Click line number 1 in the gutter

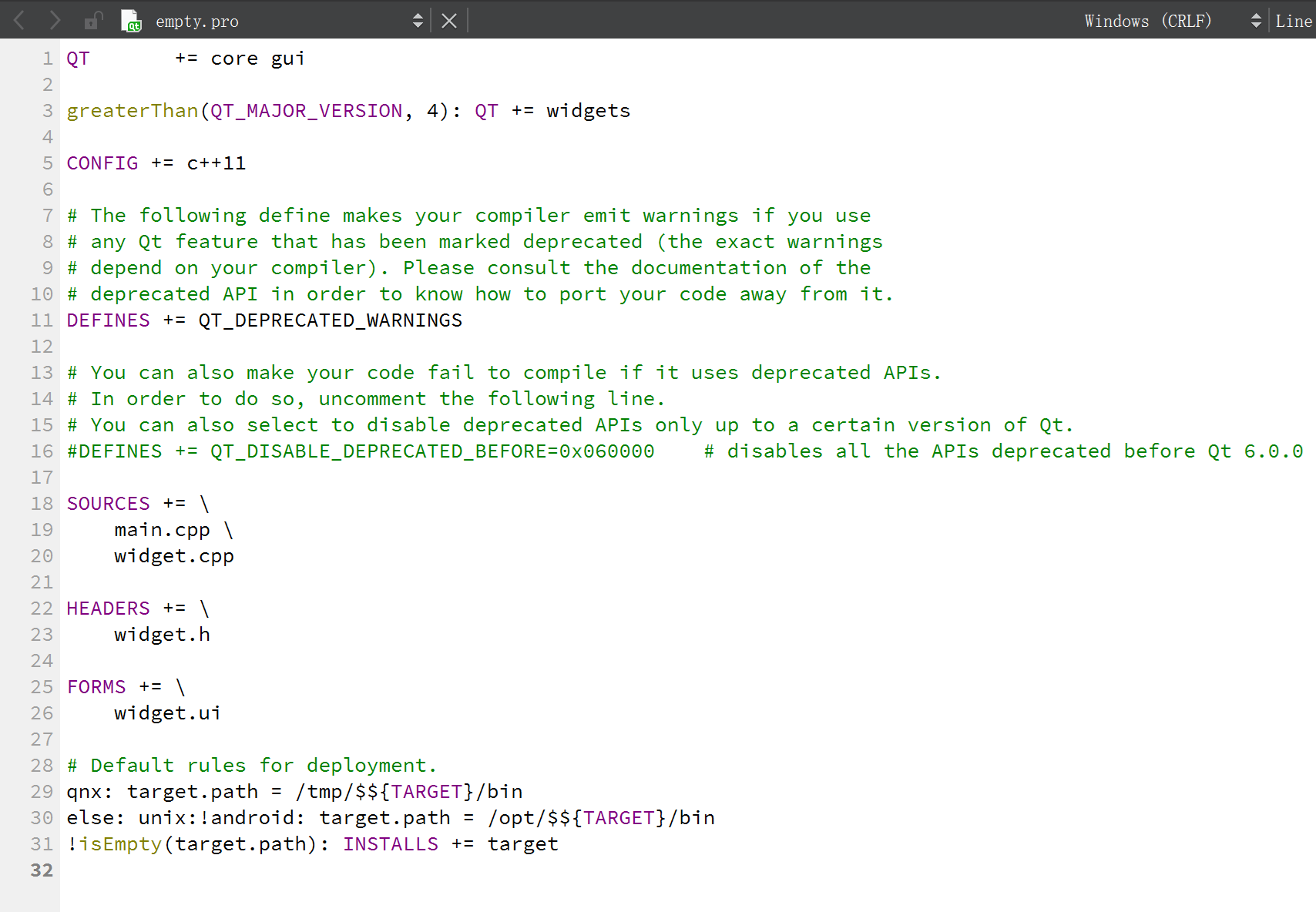(48, 59)
